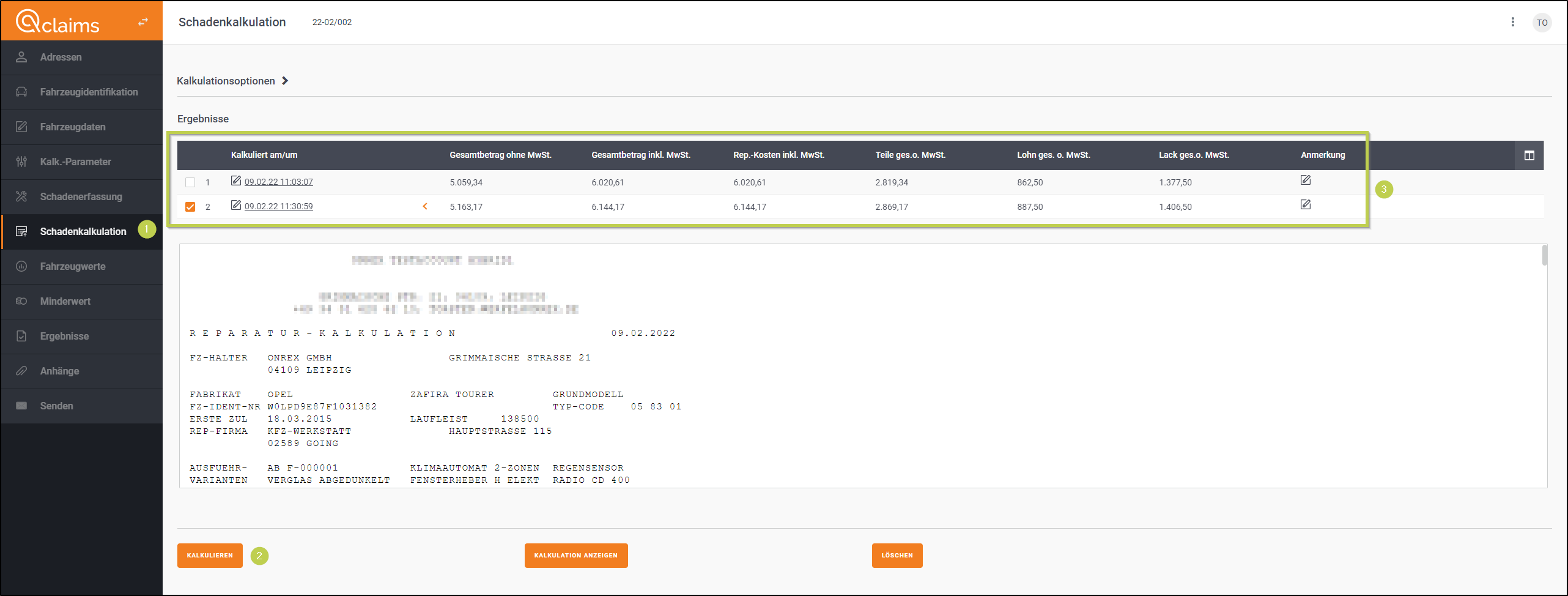
Task: Click the orange arrow in row 2
Action: pyautogui.click(x=425, y=206)
